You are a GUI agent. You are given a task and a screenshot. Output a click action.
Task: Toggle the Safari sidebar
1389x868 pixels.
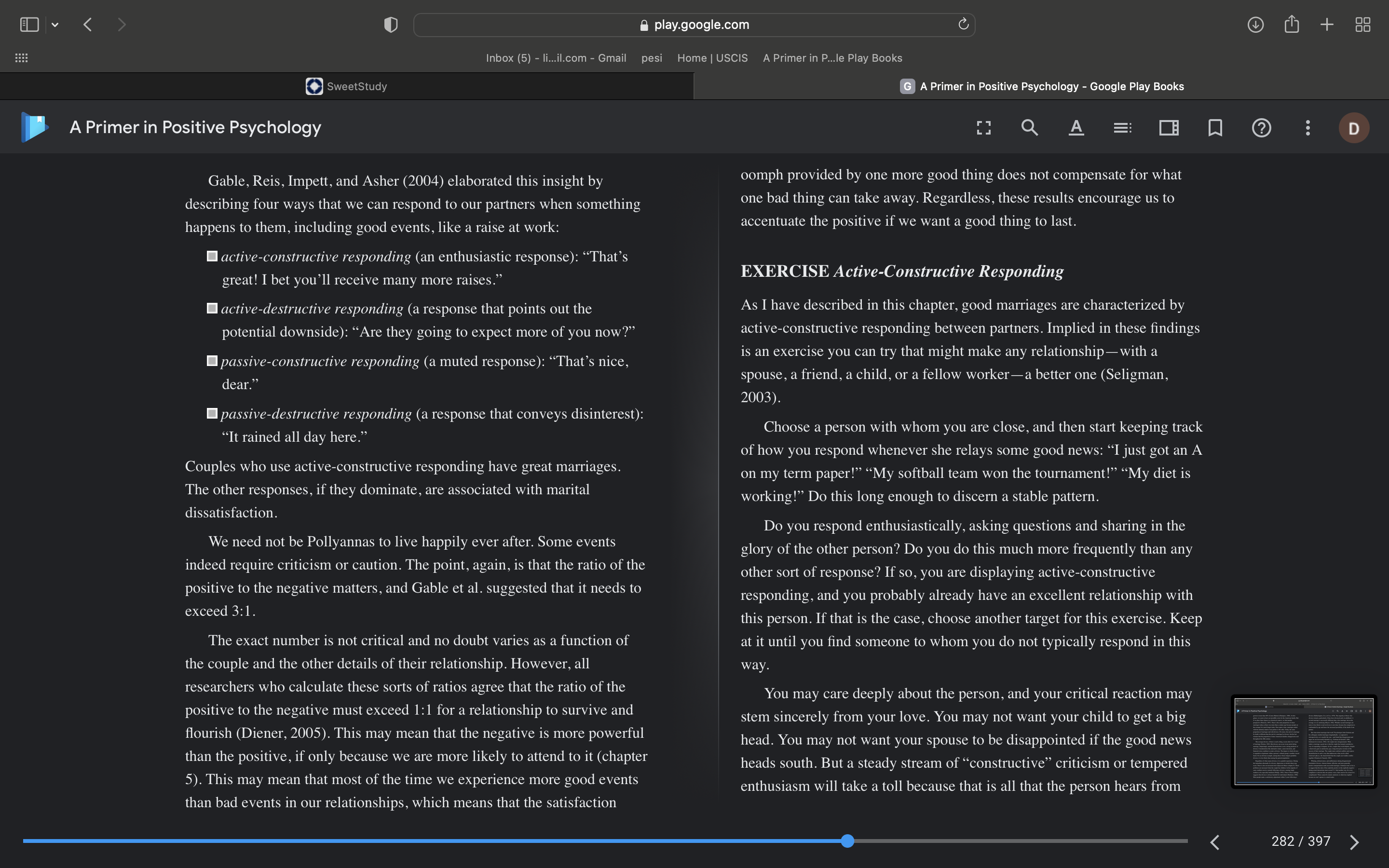[x=29, y=25]
